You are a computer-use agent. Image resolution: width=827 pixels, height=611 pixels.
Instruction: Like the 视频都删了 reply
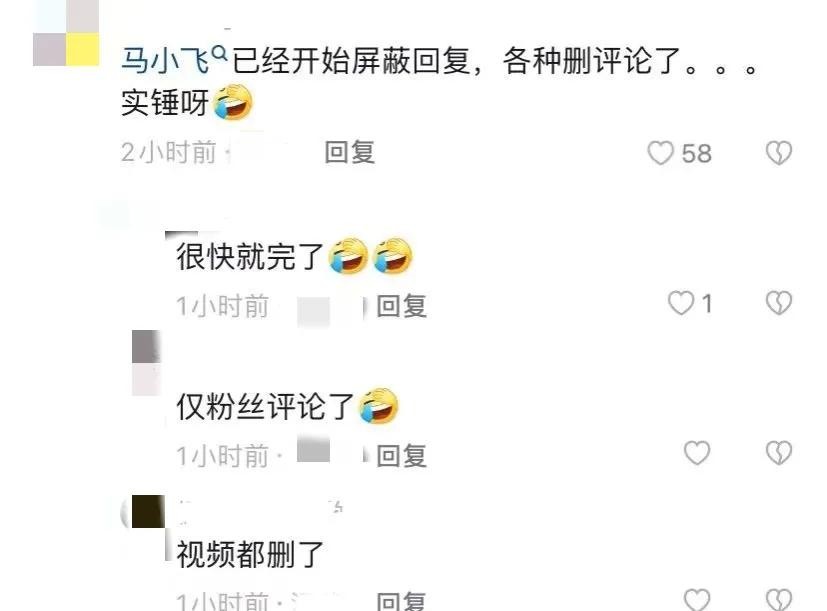coord(697,599)
